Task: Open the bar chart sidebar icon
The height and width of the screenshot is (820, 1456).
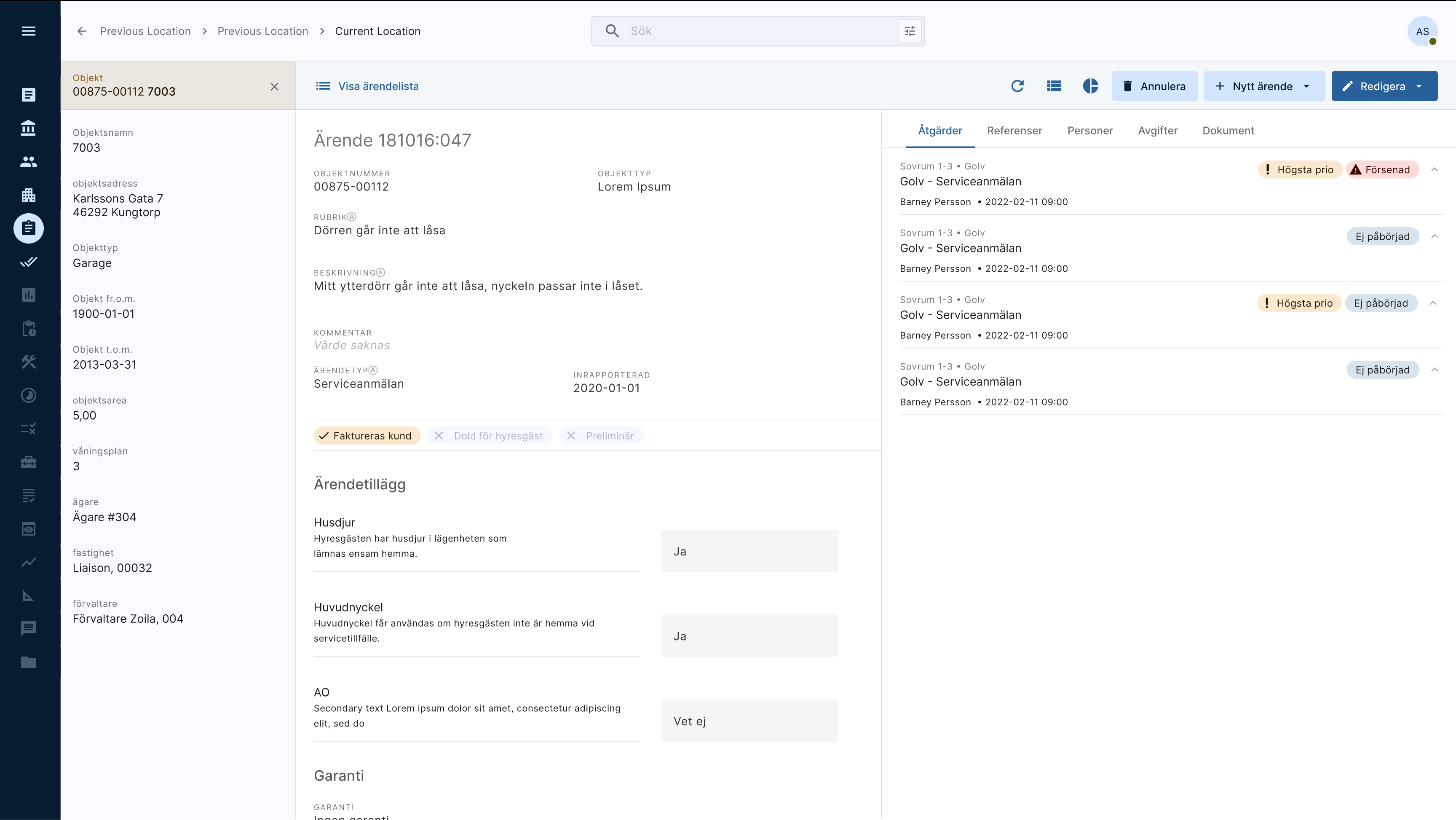Action: 28,295
